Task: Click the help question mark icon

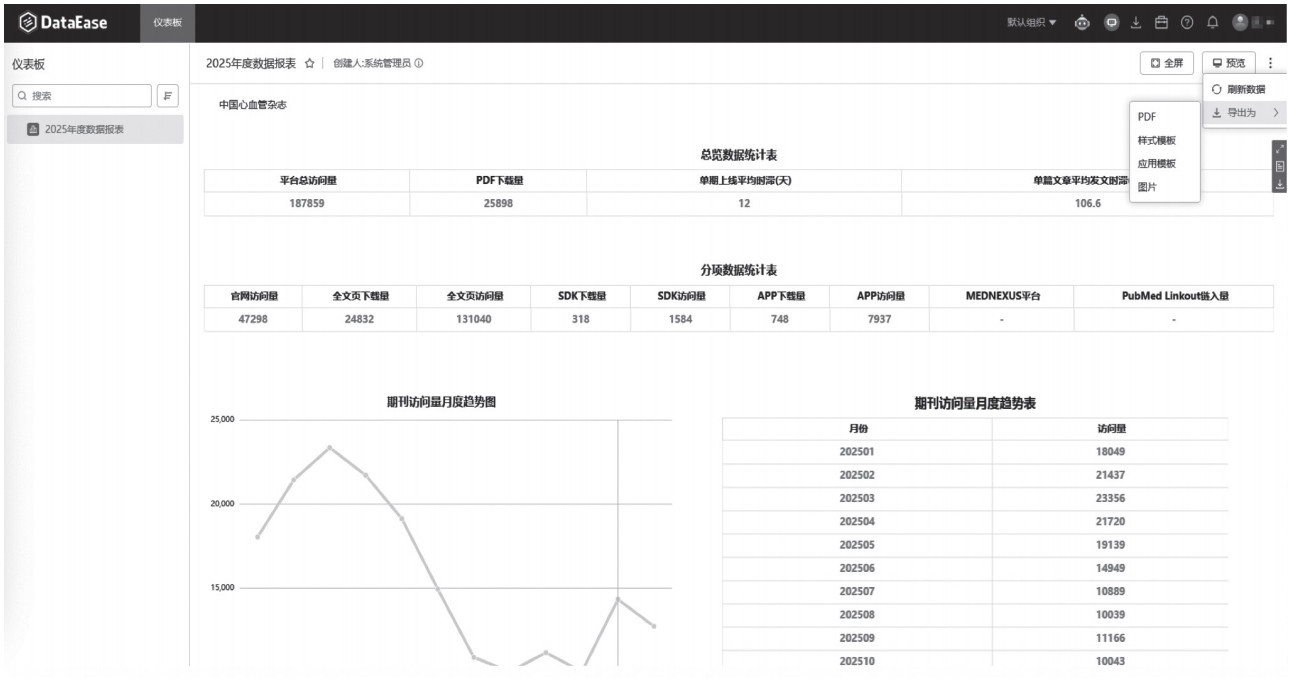Action: (1187, 22)
